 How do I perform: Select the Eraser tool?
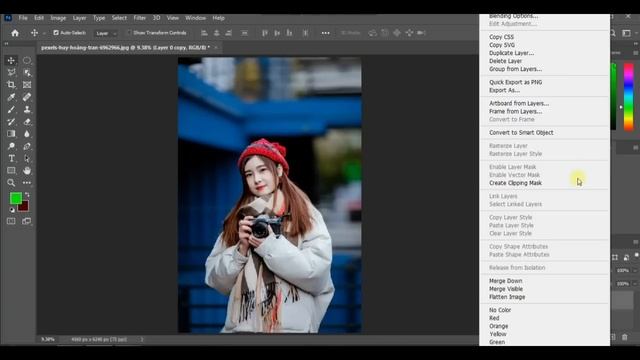(27, 122)
